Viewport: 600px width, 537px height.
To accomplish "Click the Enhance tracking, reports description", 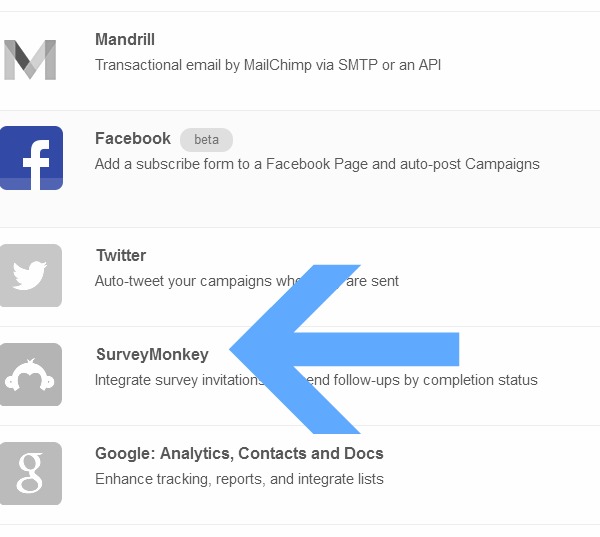I will (x=239, y=479).
